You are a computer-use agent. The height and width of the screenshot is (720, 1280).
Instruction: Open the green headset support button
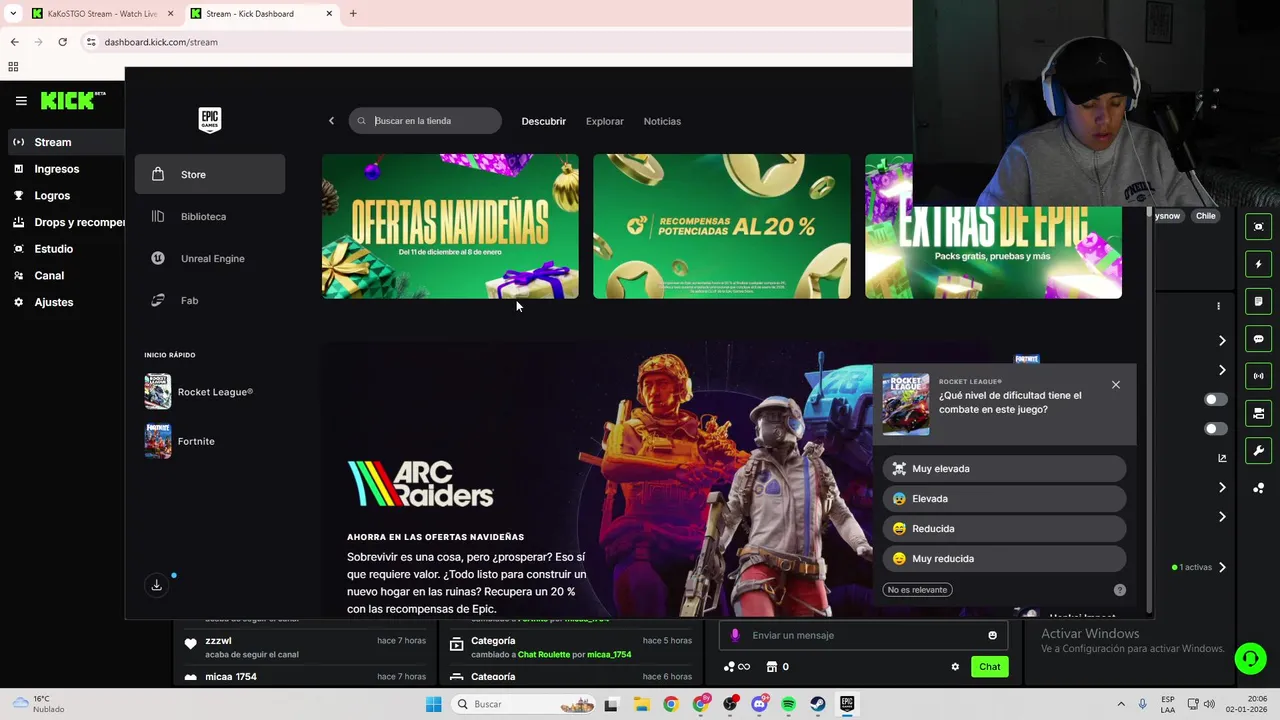click(x=1250, y=658)
